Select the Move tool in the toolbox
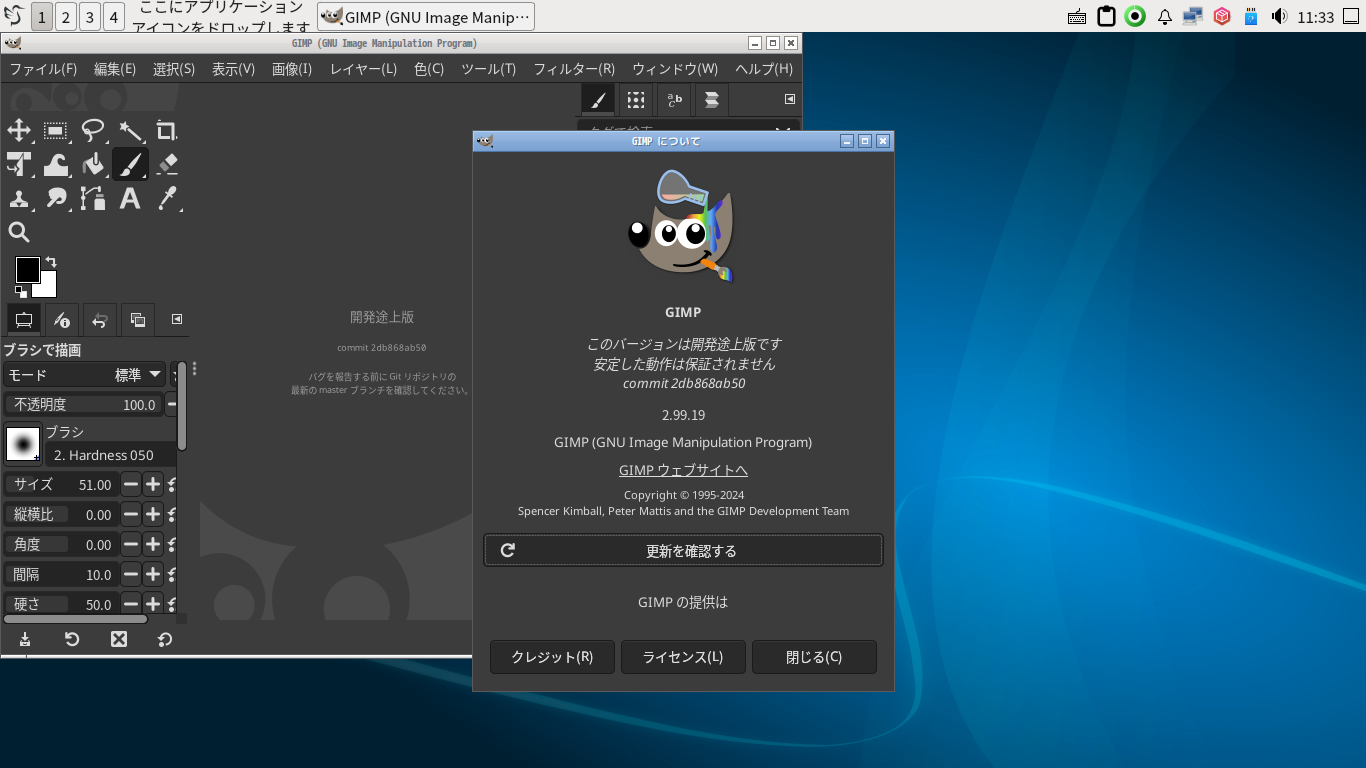 (x=19, y=130)
